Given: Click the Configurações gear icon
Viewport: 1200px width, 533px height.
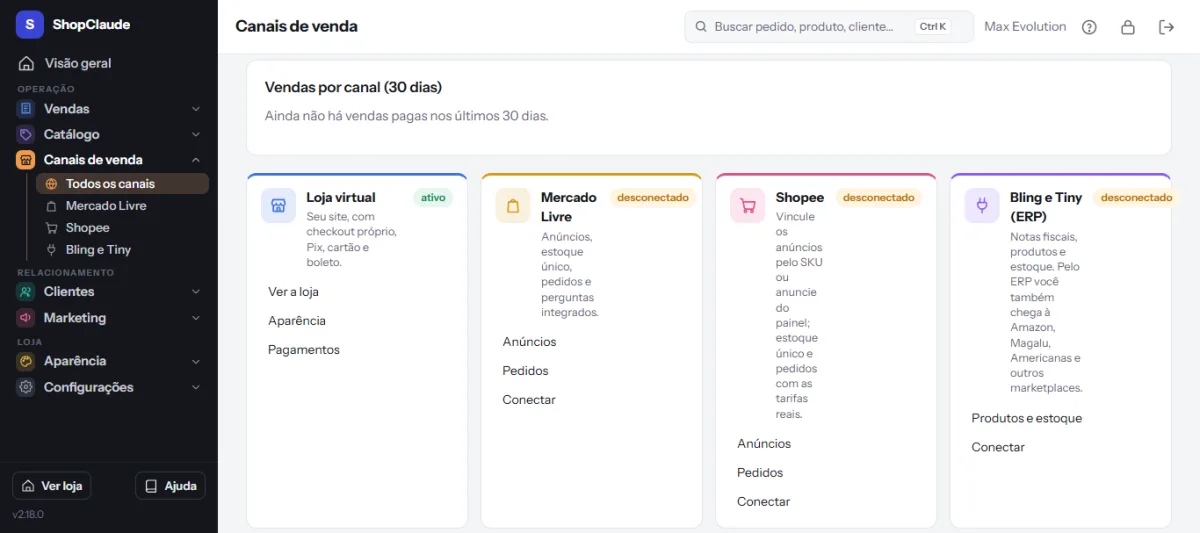Looking at the screenshot, I should pos(26,387).
